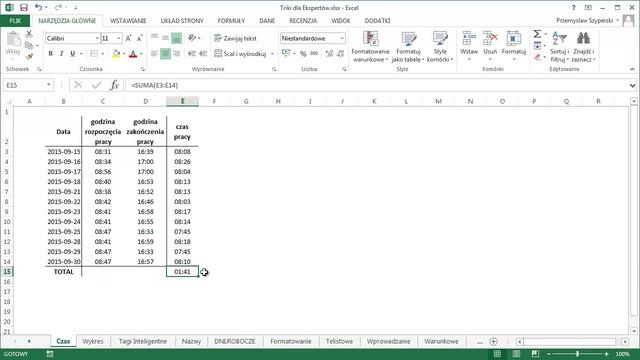Add a new sheet with plus button

(493, 341)
